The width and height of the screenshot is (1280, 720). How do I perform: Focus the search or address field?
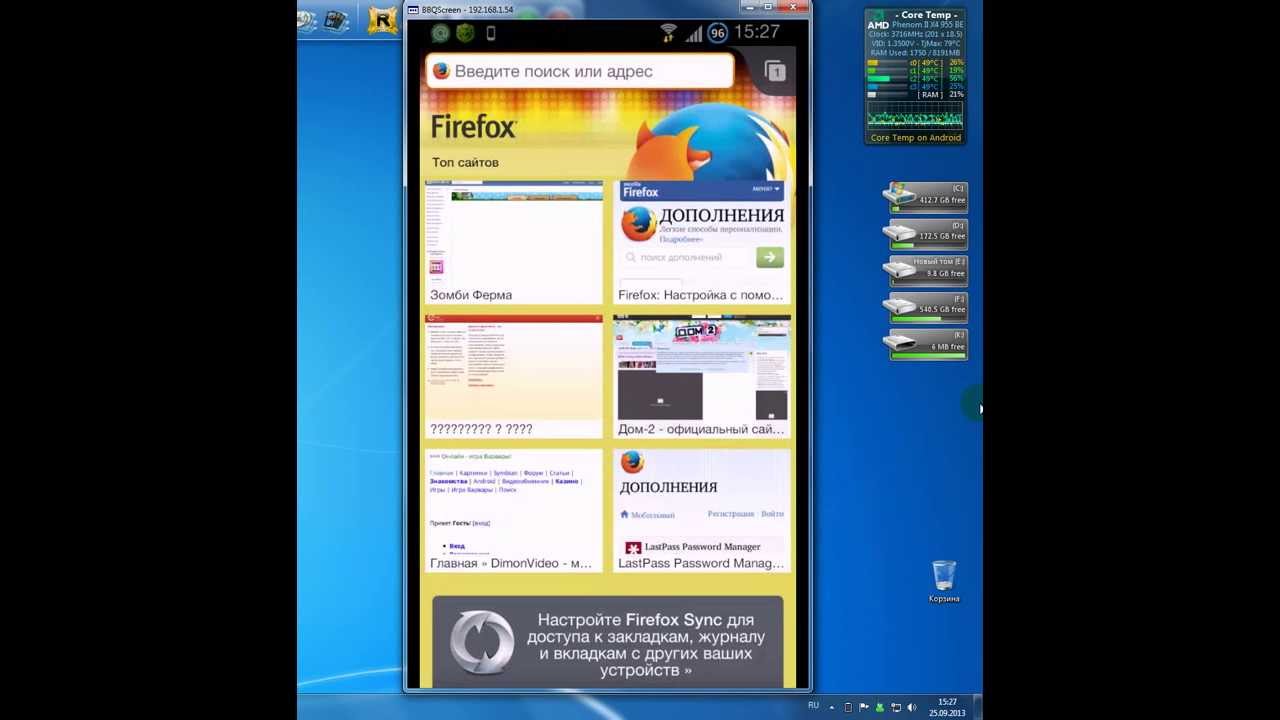(x=580, y=71)
